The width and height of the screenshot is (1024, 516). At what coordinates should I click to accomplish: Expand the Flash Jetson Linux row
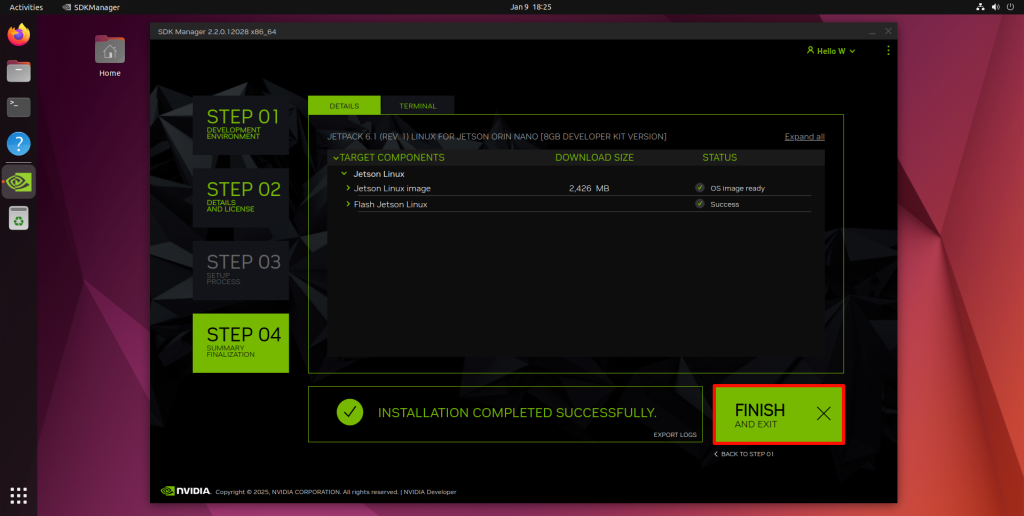point(348,204)
